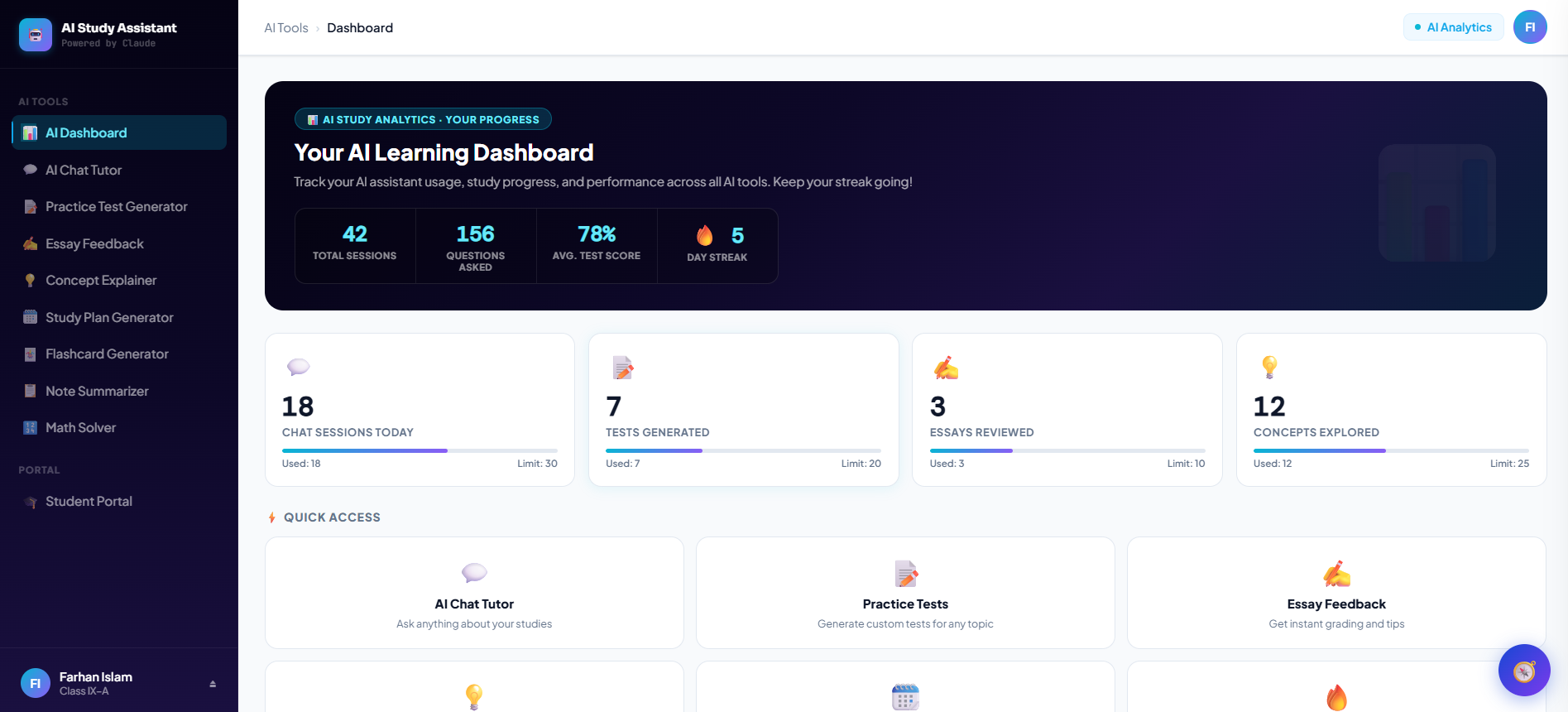Click the AI Tools breadcrumb link
The image size is (1568, 712).
coord(286,28)
